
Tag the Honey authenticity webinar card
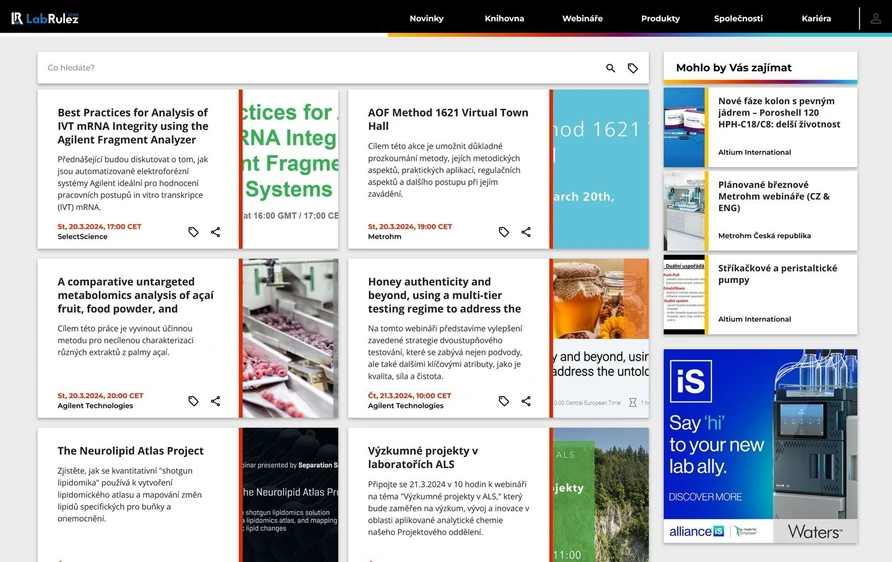[x=503, y=400]
